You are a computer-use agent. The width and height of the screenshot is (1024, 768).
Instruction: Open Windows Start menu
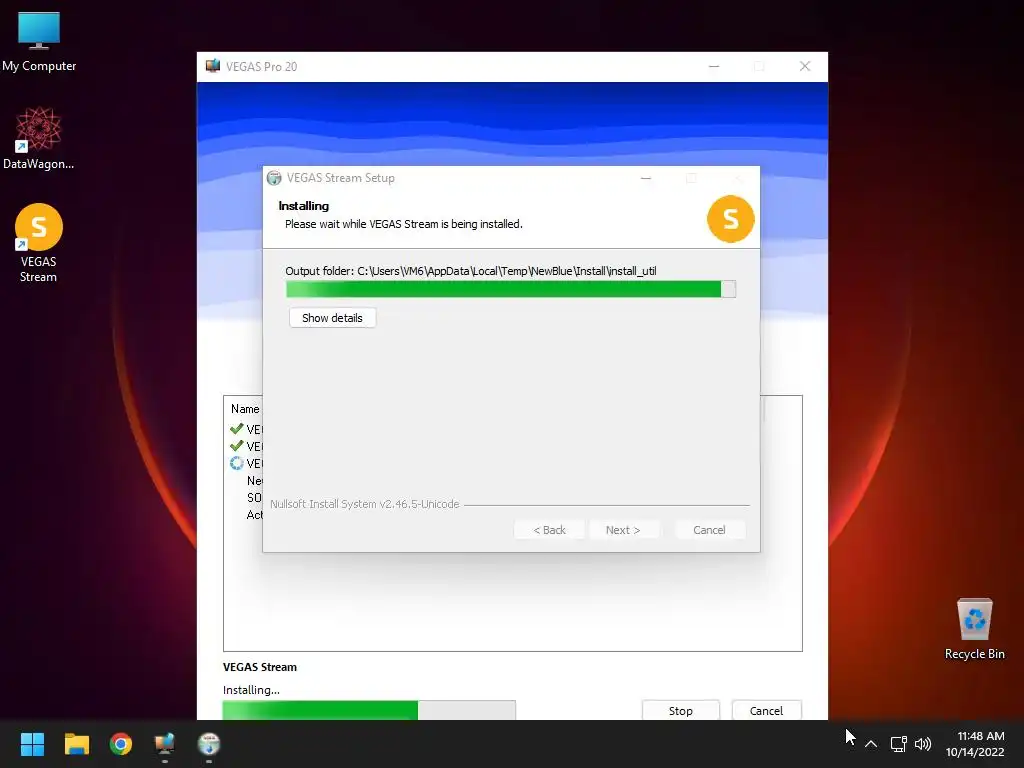(32, 744)
